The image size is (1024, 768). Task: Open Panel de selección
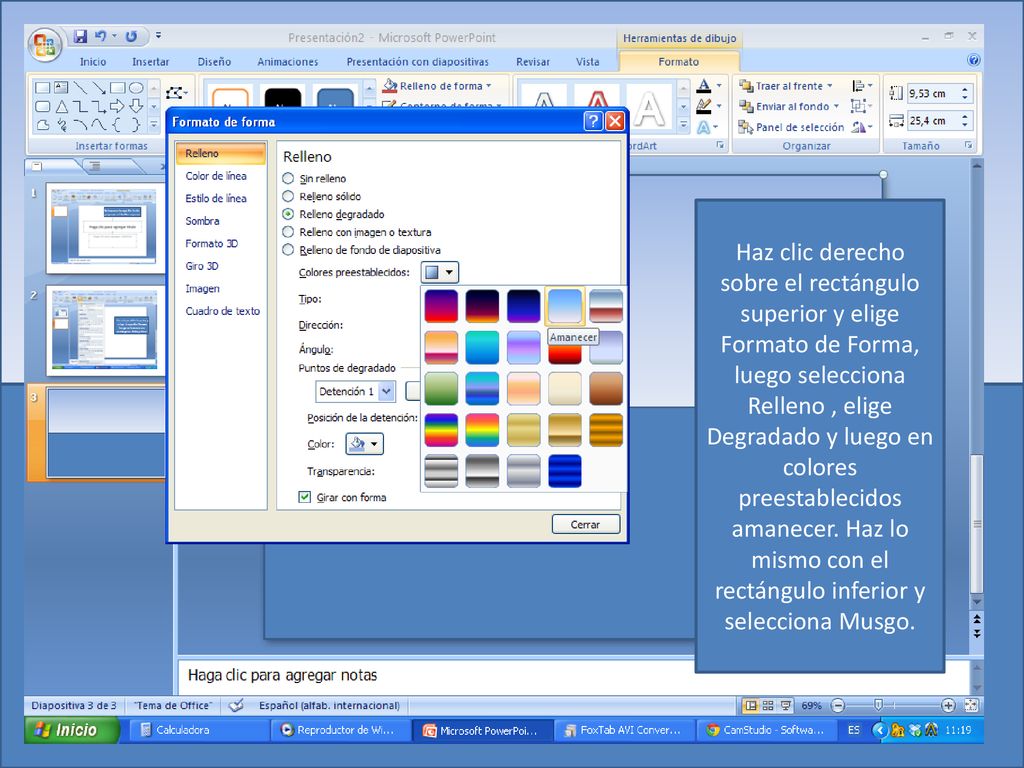pyautogui.click(x=791, y=127)
